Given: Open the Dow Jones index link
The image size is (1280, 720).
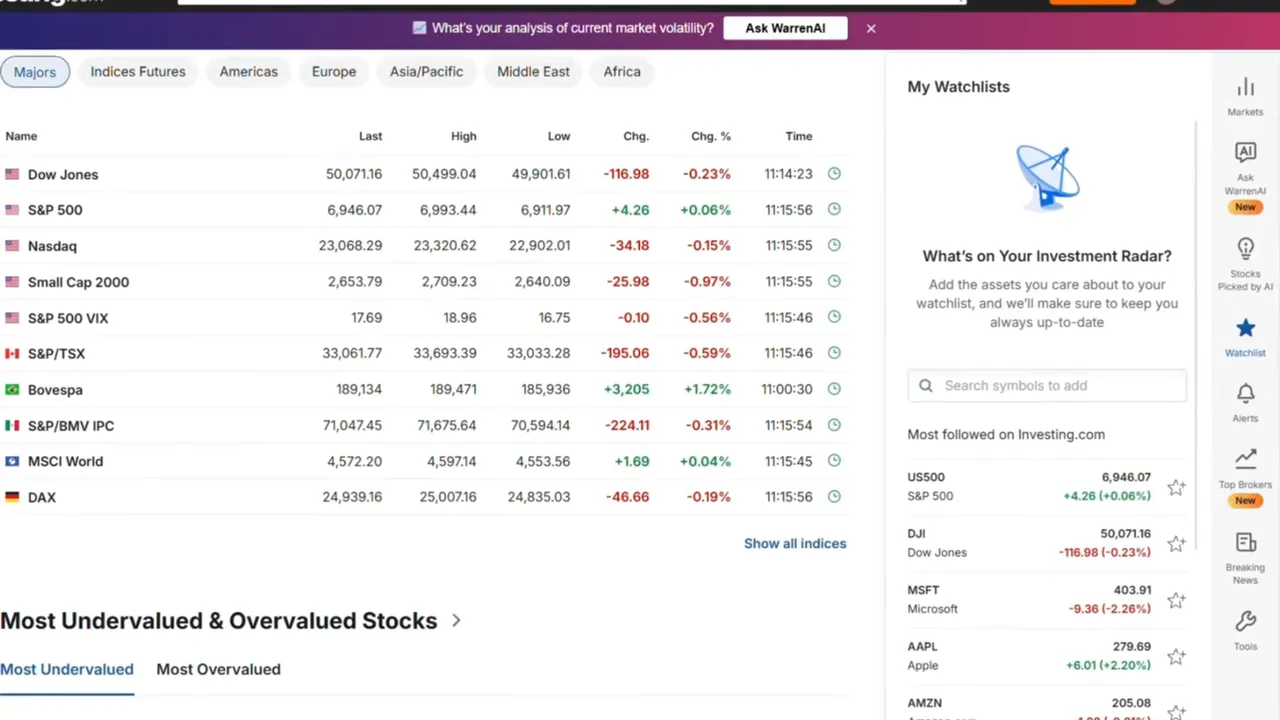Looking at the screenshot, I should 63,174.
